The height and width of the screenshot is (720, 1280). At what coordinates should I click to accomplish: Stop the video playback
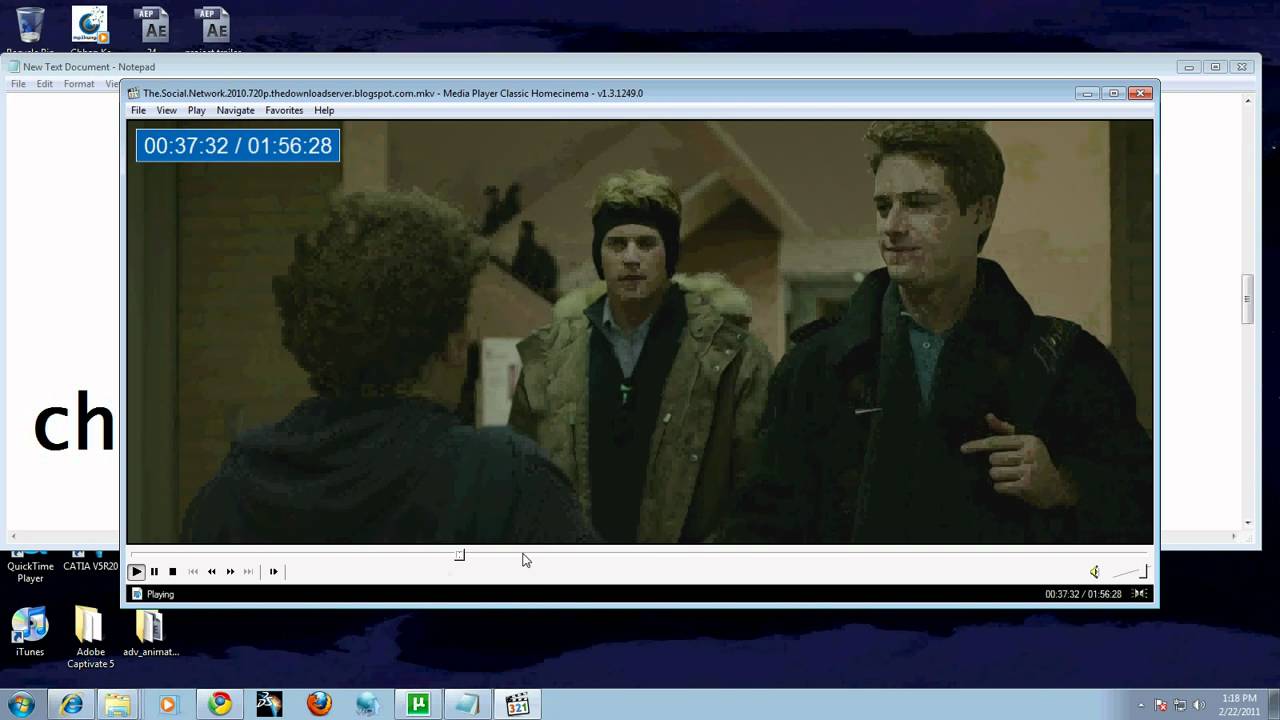pyautogui.click(x=172, y=572)
